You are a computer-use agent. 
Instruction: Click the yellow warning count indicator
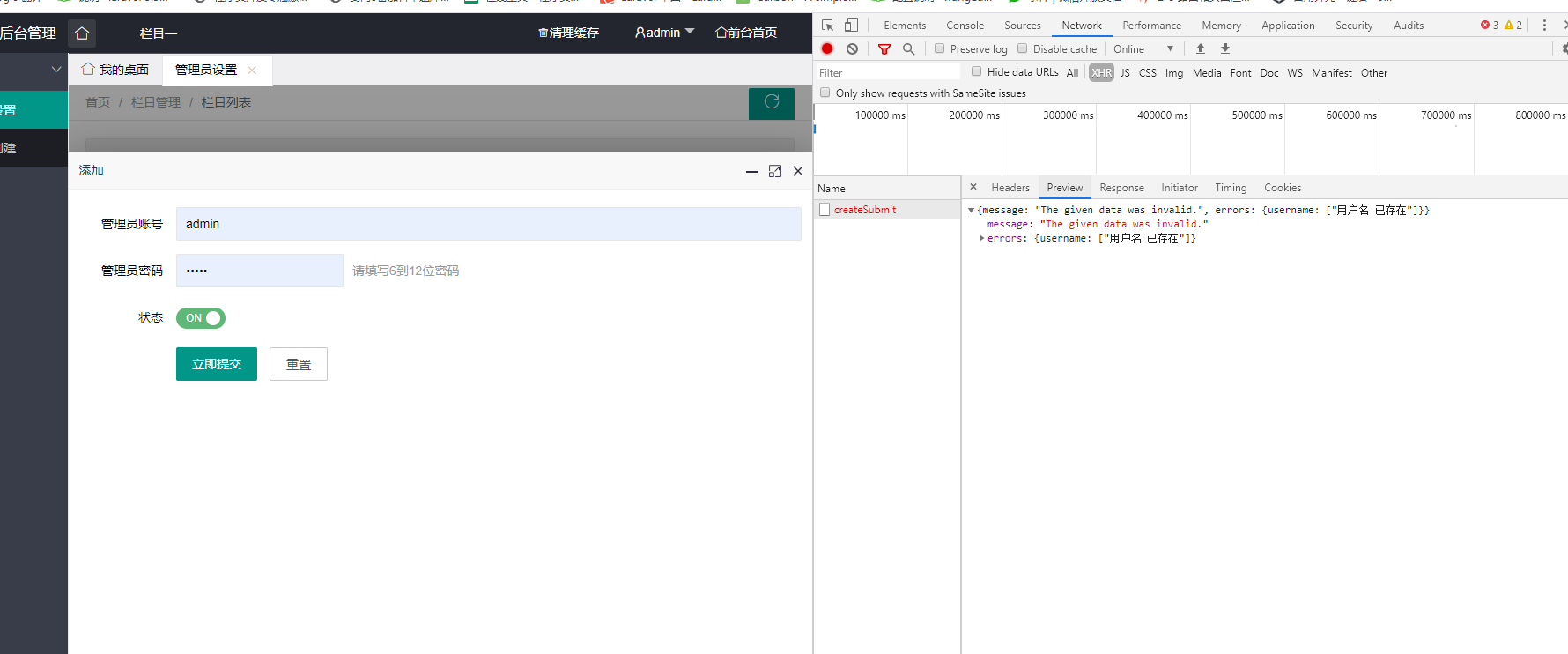click(1513, 26)
